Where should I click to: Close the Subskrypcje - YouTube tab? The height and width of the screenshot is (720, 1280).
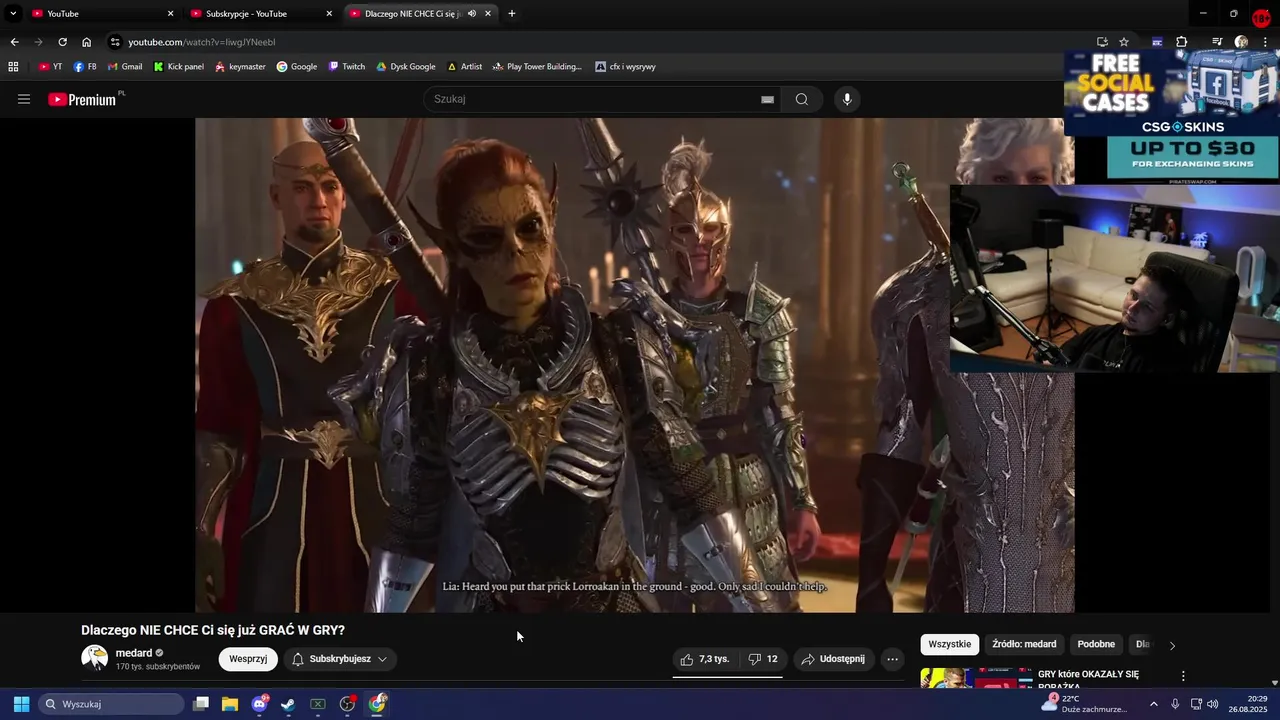(329, 14)
